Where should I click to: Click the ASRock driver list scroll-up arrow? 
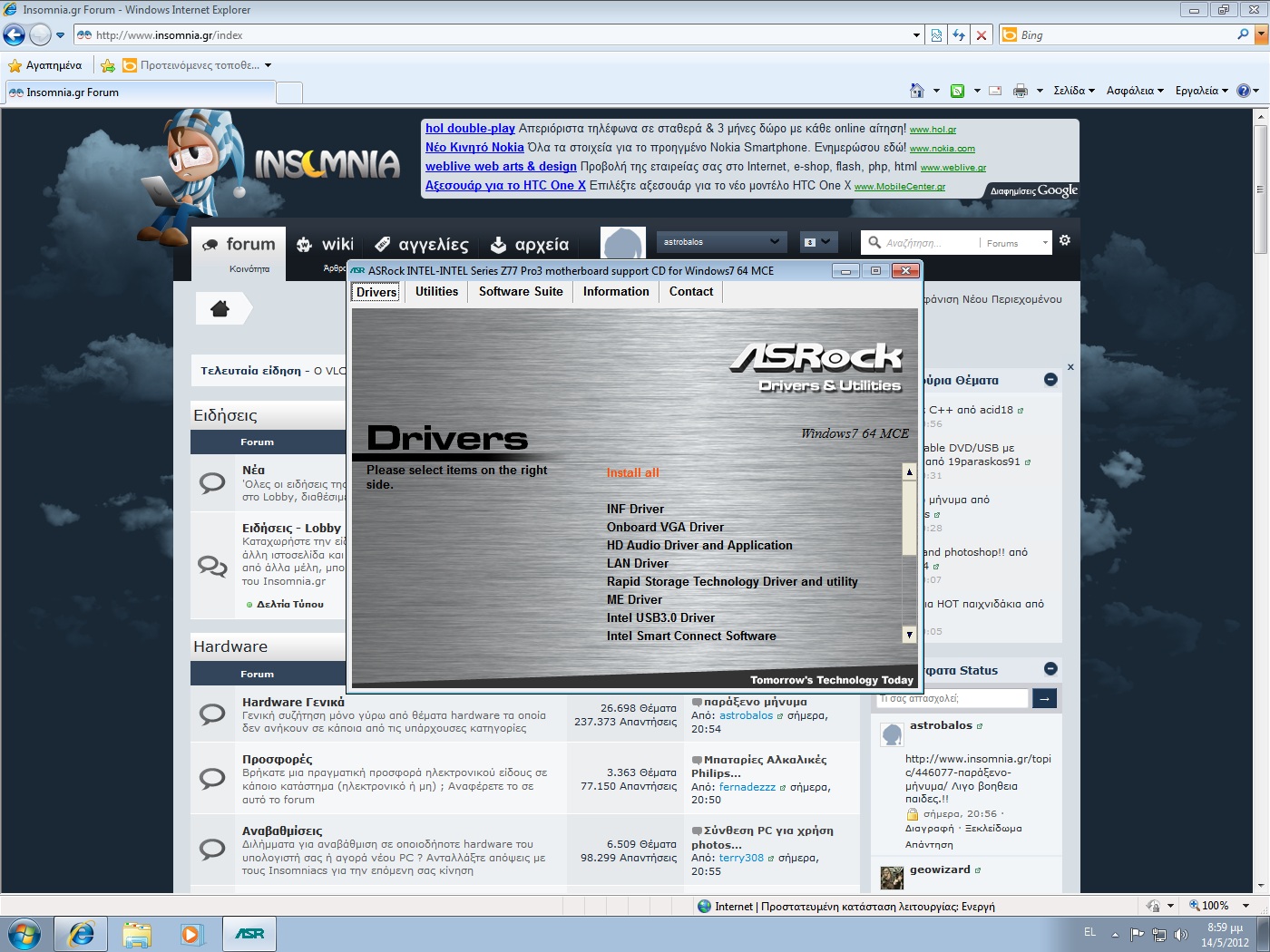pyautogui.click(x=909, y=471)
